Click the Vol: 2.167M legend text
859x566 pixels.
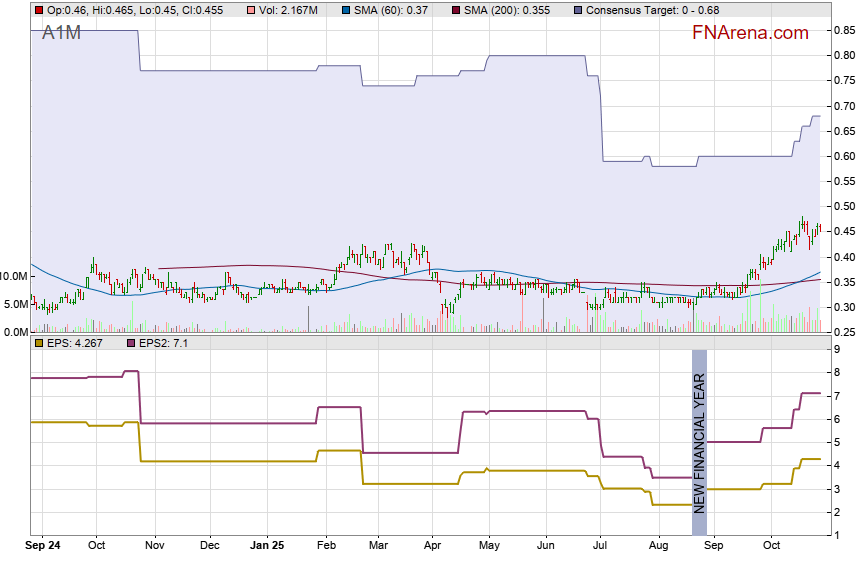[291, 10]
